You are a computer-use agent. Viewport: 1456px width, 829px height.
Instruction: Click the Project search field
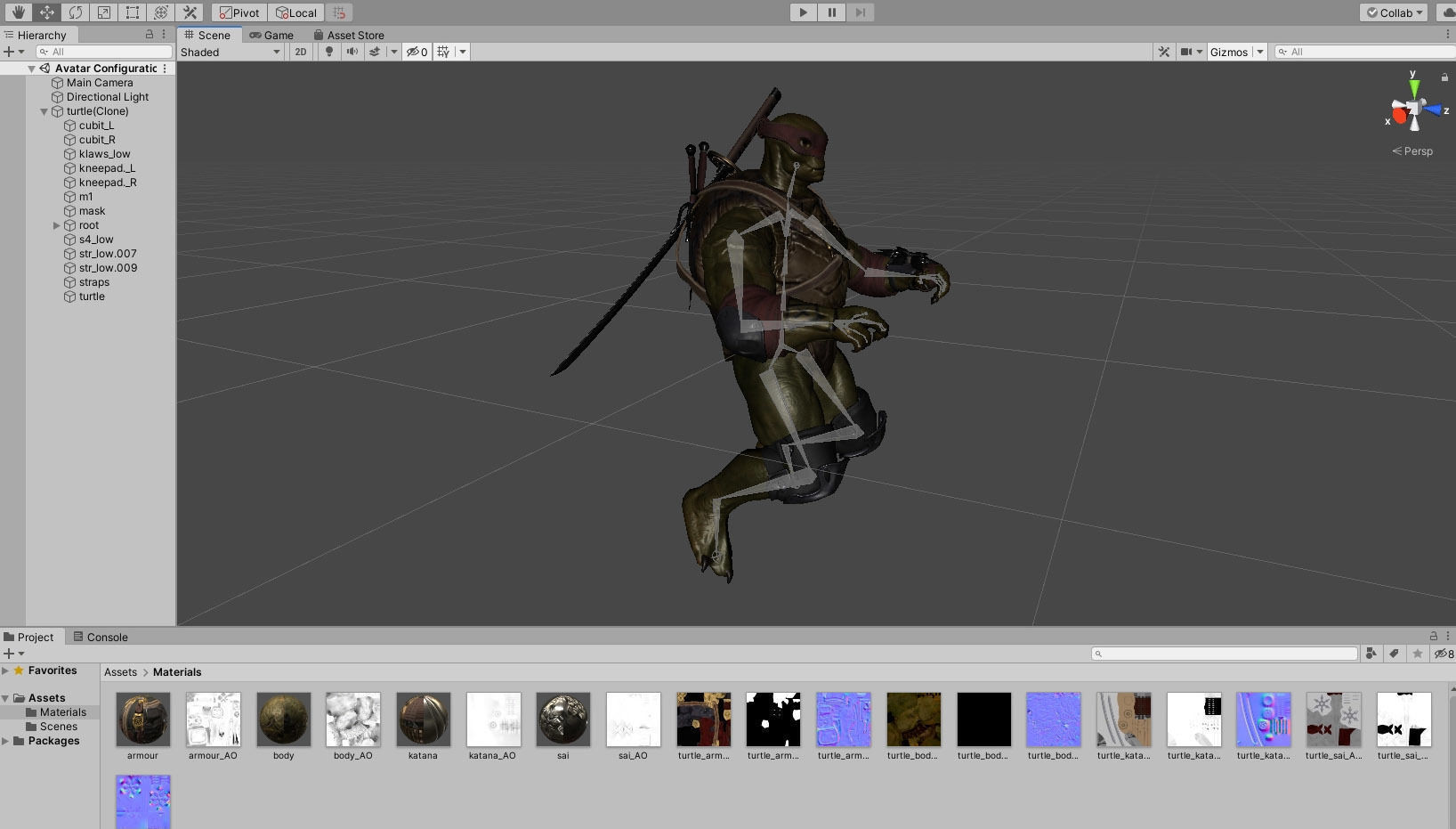click(1224, 654)
